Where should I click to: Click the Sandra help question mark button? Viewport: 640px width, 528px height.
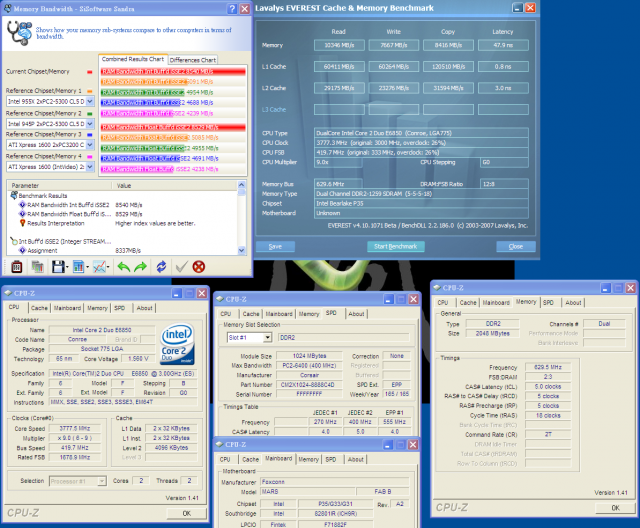(x=232, y=9)
